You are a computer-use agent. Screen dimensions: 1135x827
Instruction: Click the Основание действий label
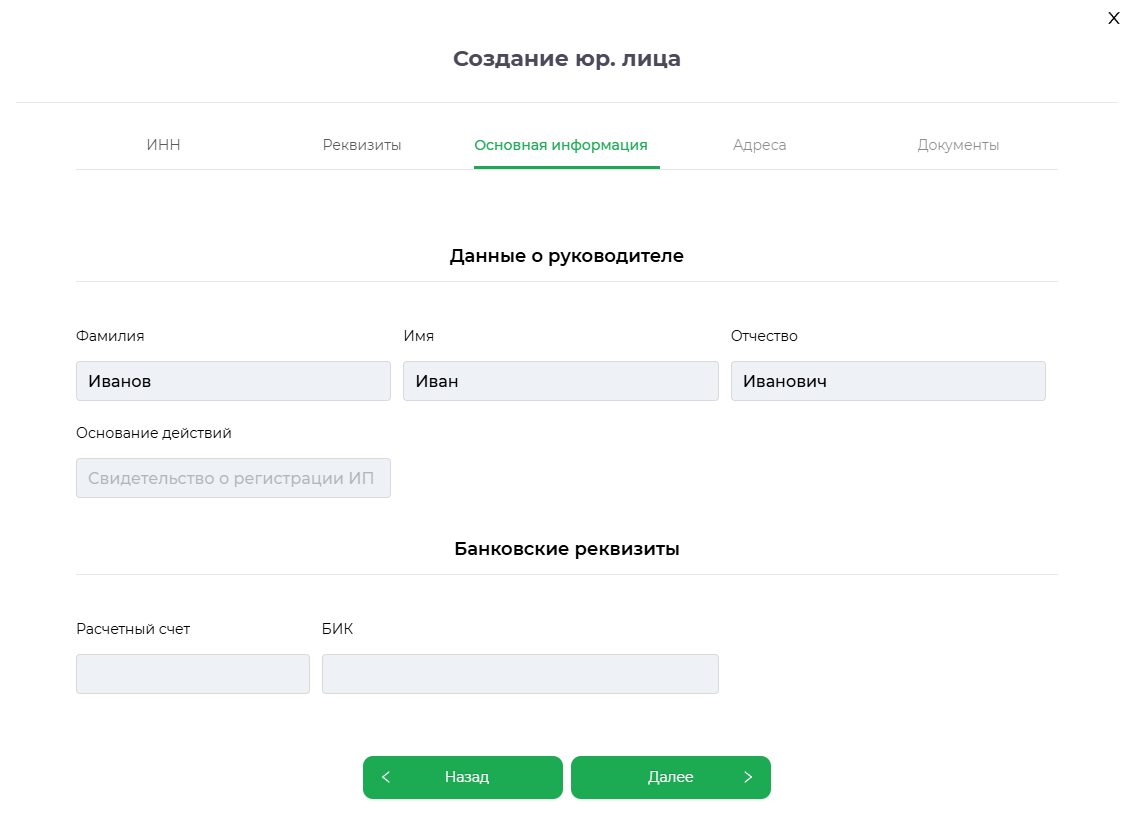153,433
